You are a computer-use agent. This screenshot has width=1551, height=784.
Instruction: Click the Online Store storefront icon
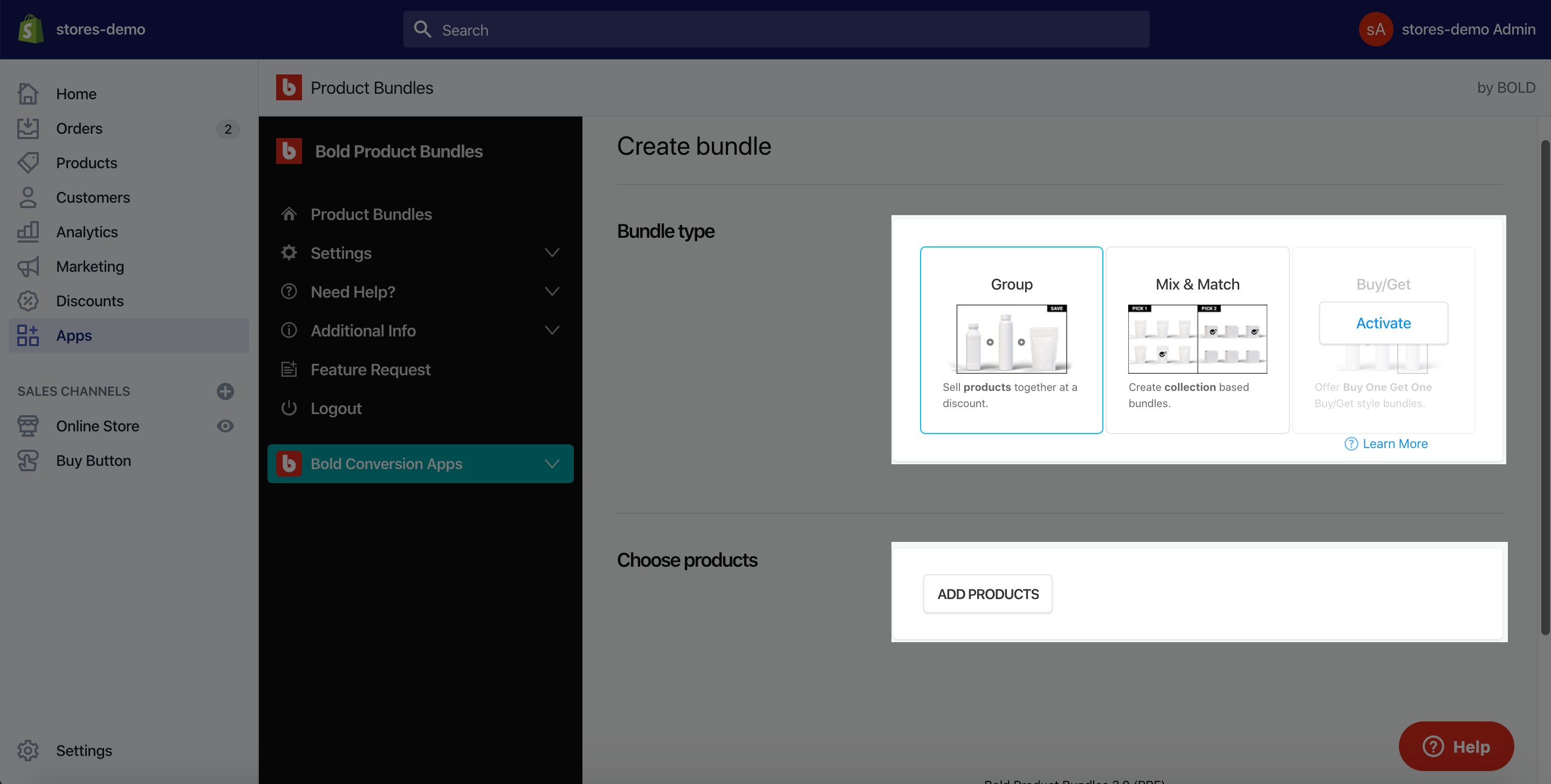[28, 426]
